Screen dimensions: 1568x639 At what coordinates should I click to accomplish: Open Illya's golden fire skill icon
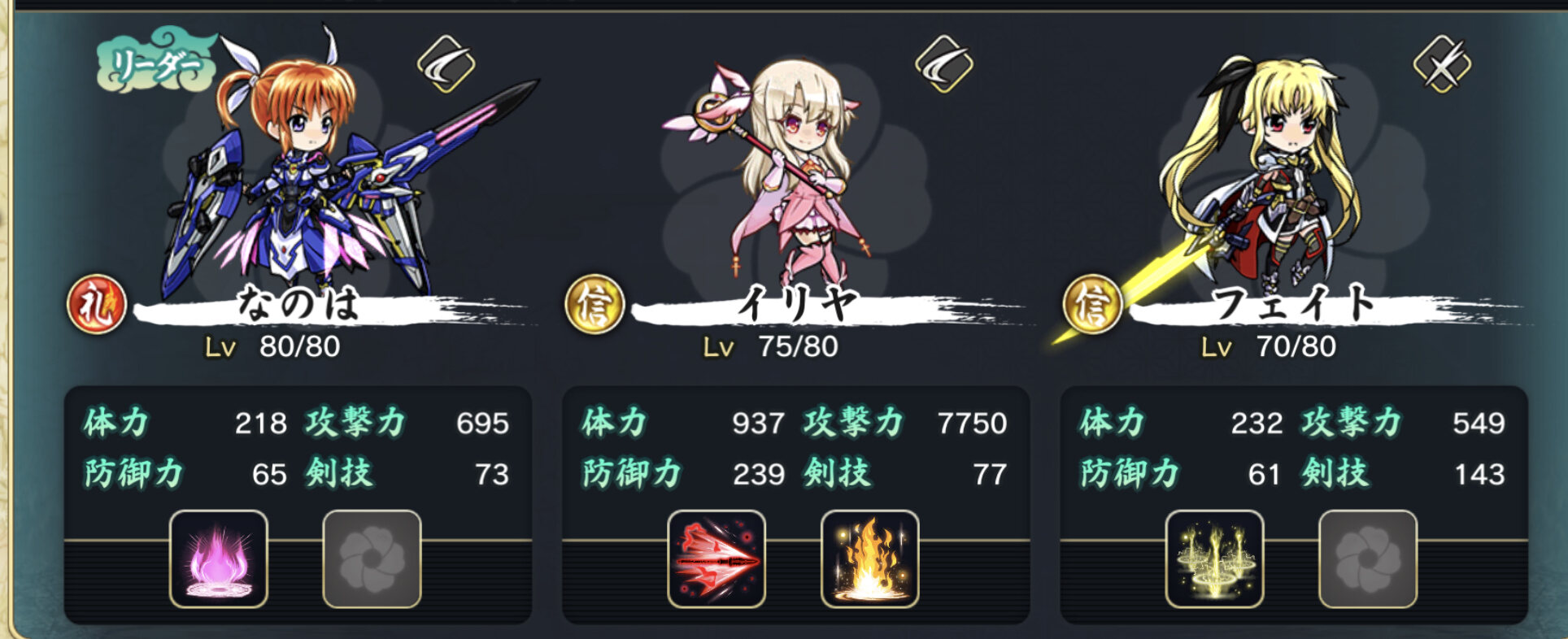pyautogui.click(x=870, y=559)
